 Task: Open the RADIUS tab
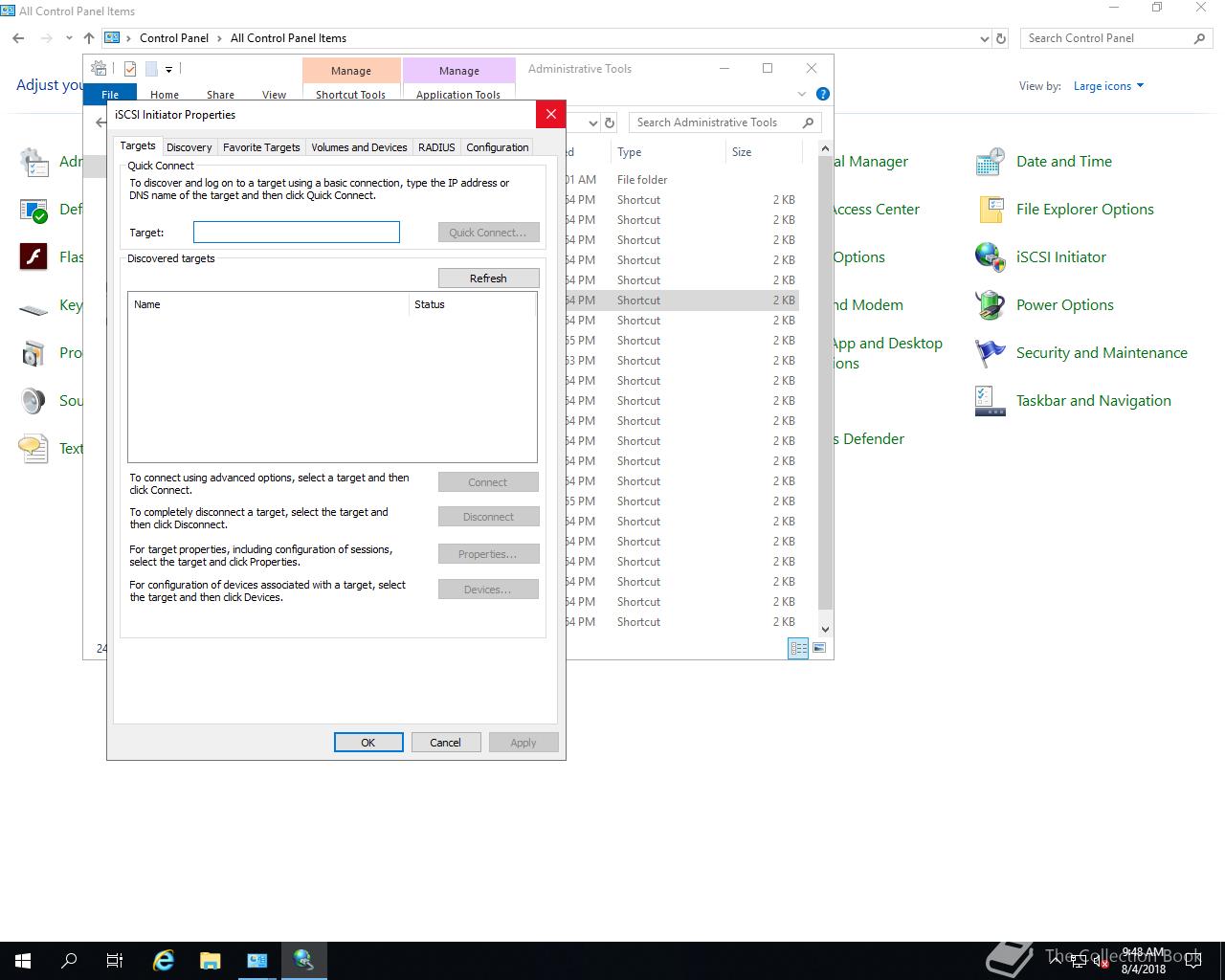point(436,147)
